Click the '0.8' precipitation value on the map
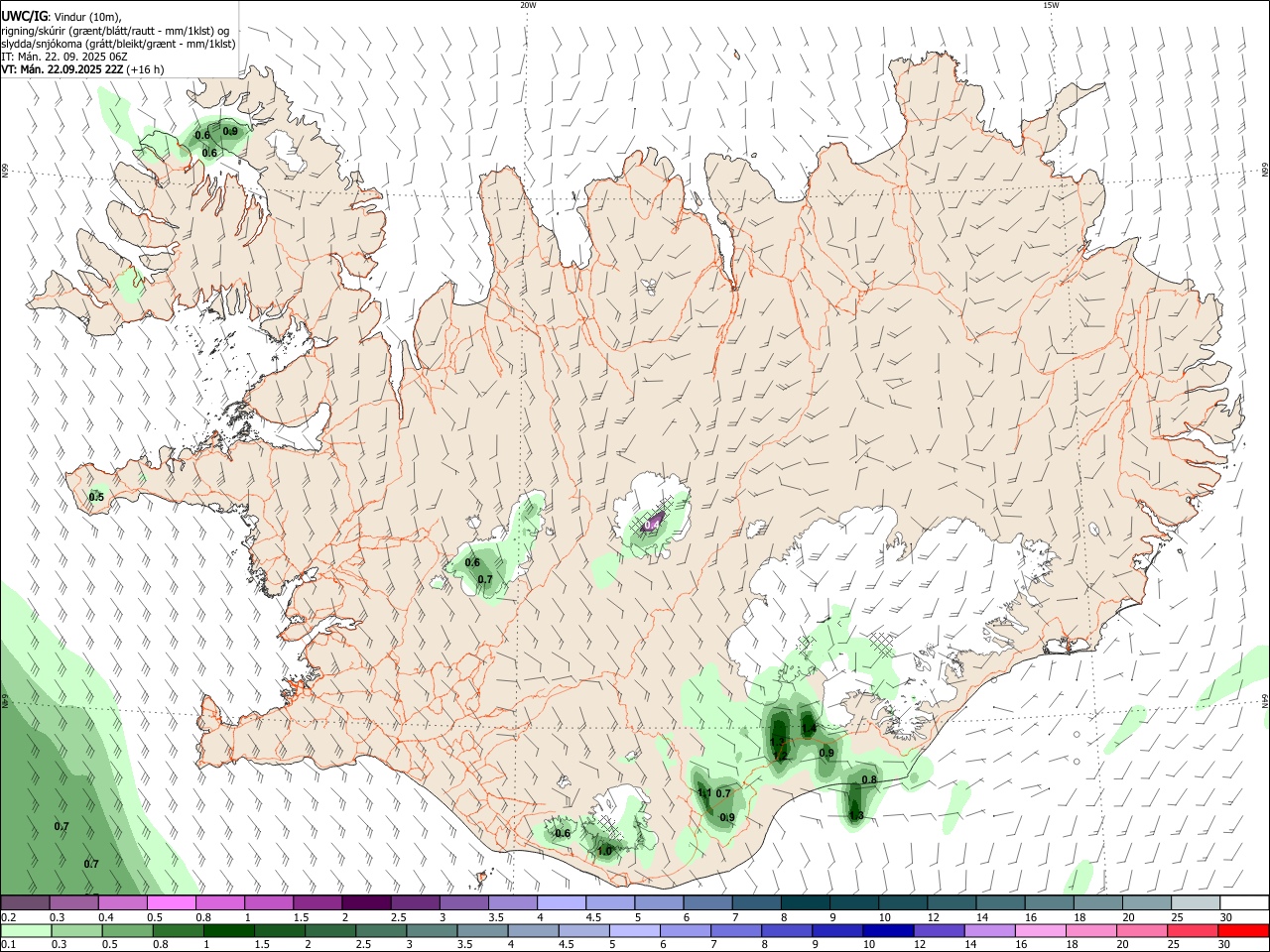Viewport: 1270px width, 952px height. pyautogui.click(x=869, y=779)
